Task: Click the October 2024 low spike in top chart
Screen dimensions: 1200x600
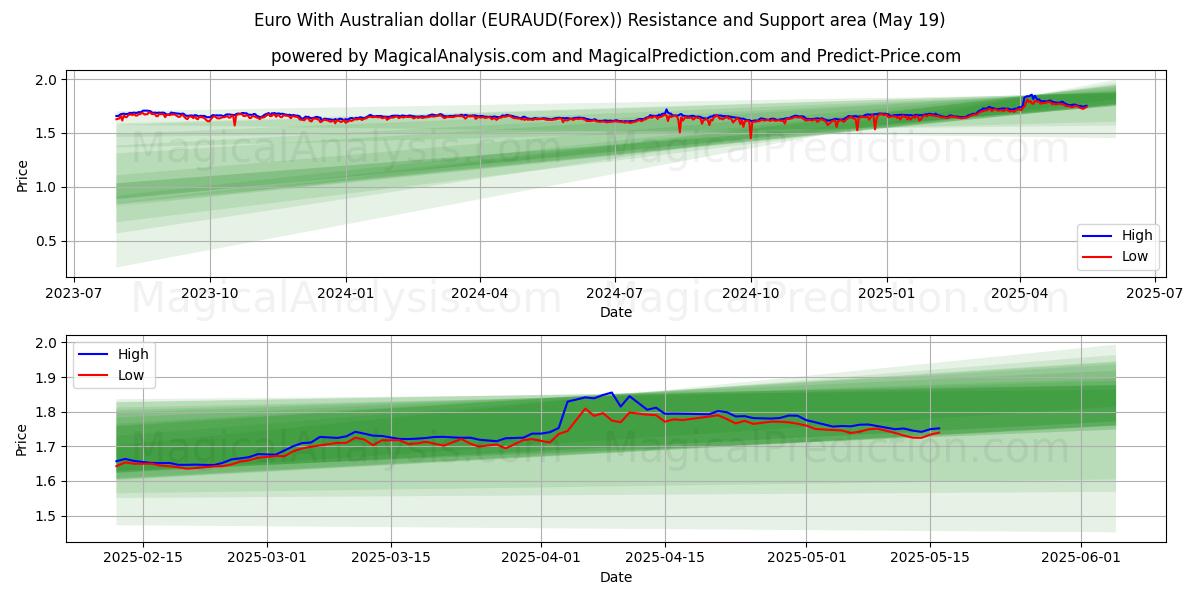Action: point(751,136)
